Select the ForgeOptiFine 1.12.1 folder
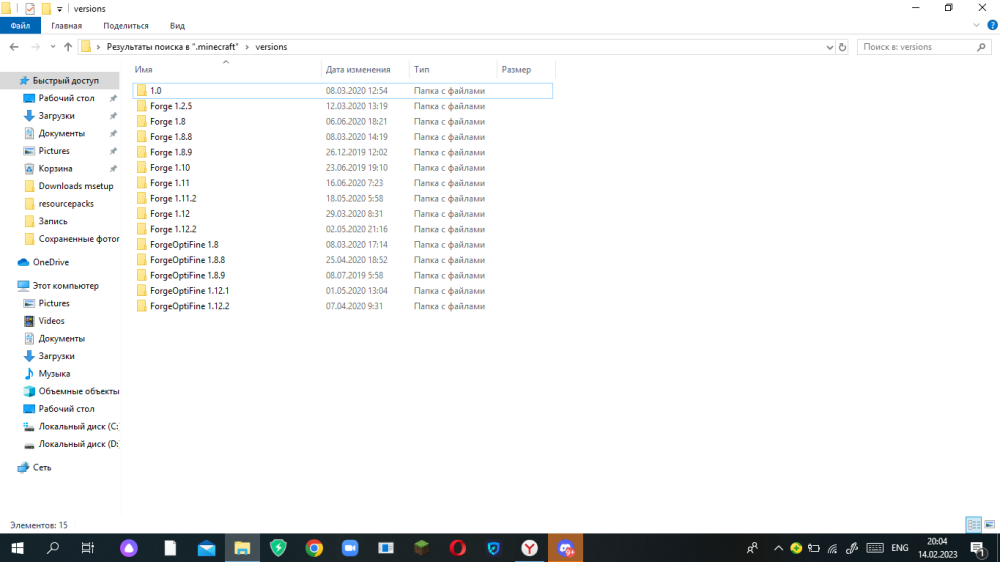1000x562 pixels. tap(342, 290)
